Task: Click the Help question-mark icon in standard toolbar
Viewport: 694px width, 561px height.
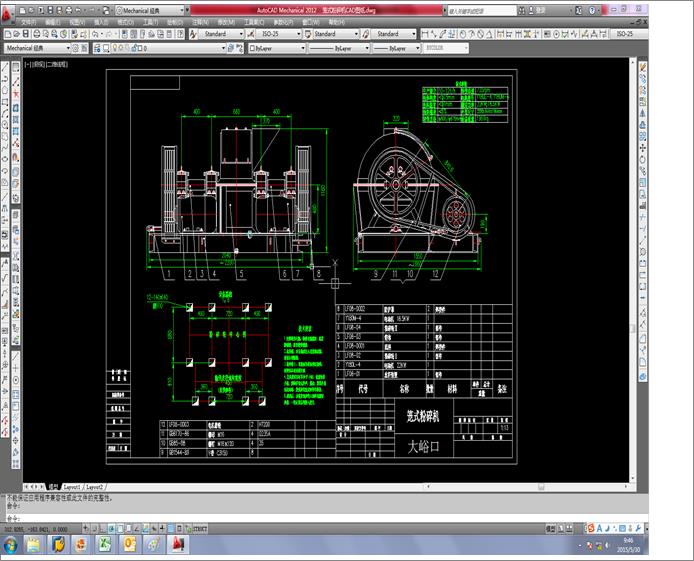Action: tap(181, 34)
